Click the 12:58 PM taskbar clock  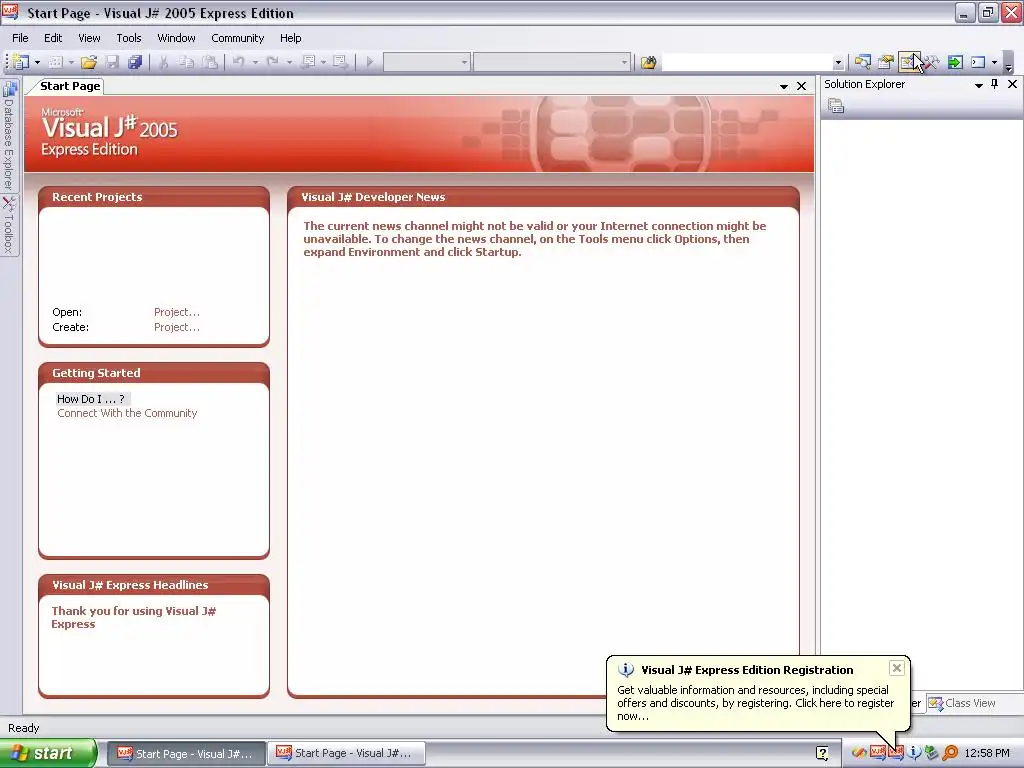tap(987, 753)
